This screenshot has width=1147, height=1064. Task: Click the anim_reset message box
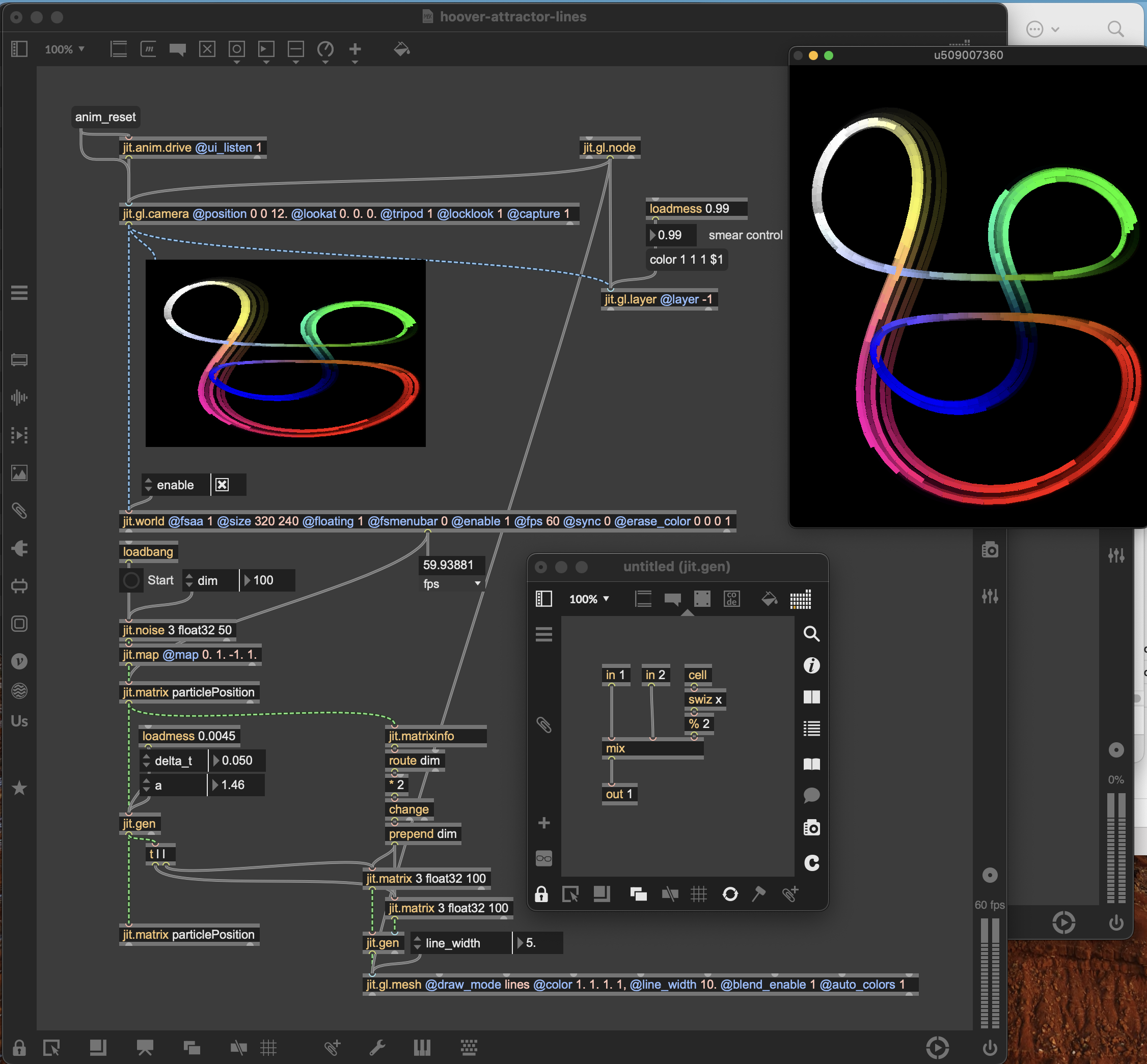(105, 117)
